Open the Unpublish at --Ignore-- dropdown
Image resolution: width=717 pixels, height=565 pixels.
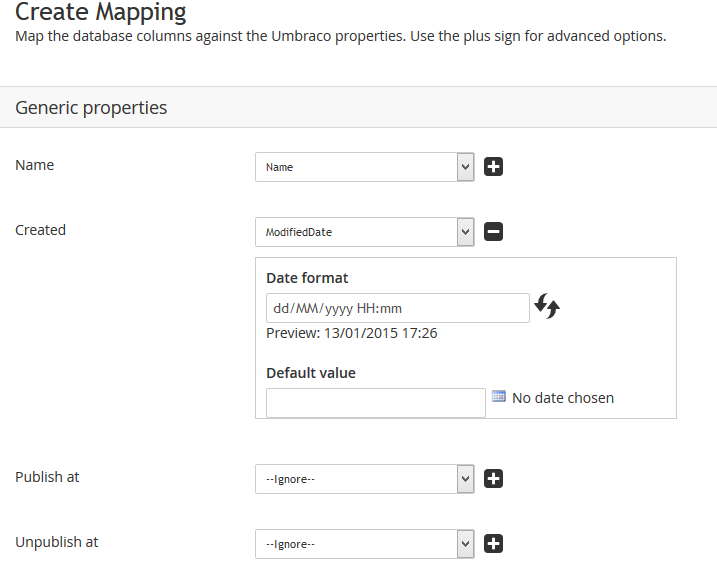[x=364, y=544]
